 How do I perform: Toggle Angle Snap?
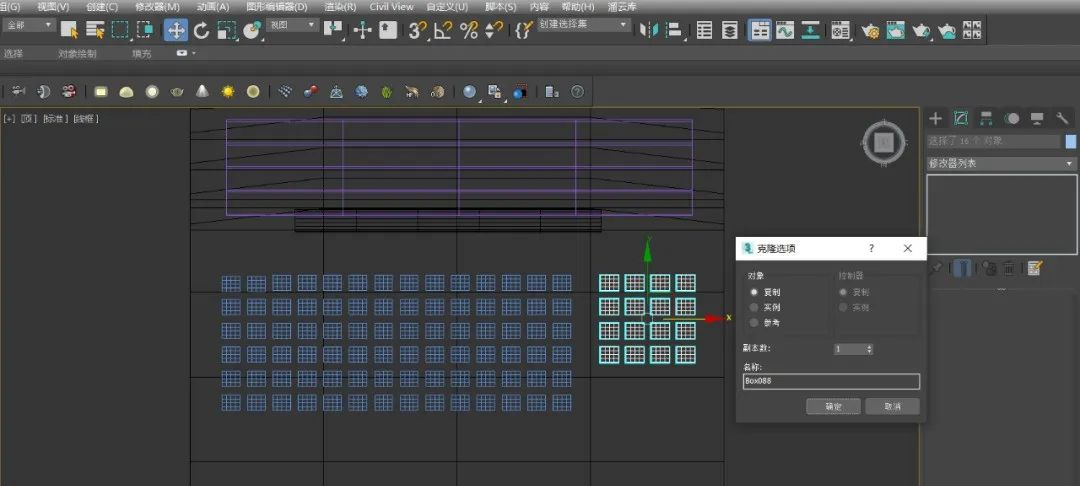[x=443, y=30]
